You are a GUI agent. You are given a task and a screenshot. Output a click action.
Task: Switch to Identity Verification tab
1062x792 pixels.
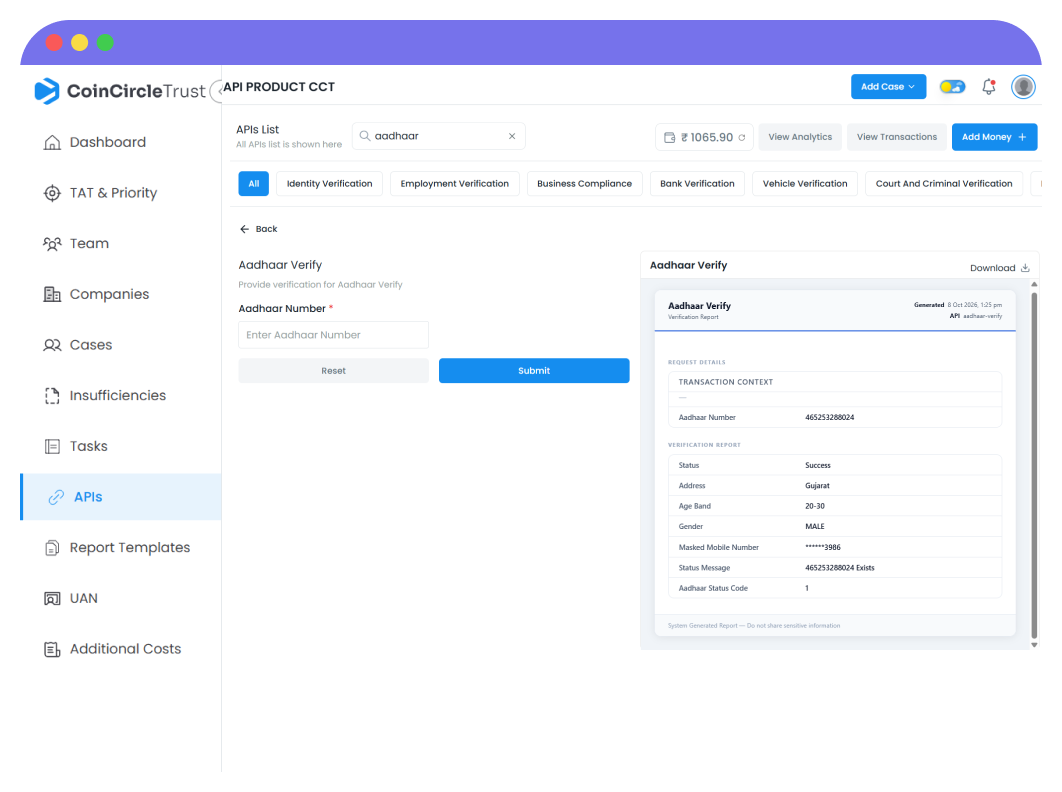[329, 184]
